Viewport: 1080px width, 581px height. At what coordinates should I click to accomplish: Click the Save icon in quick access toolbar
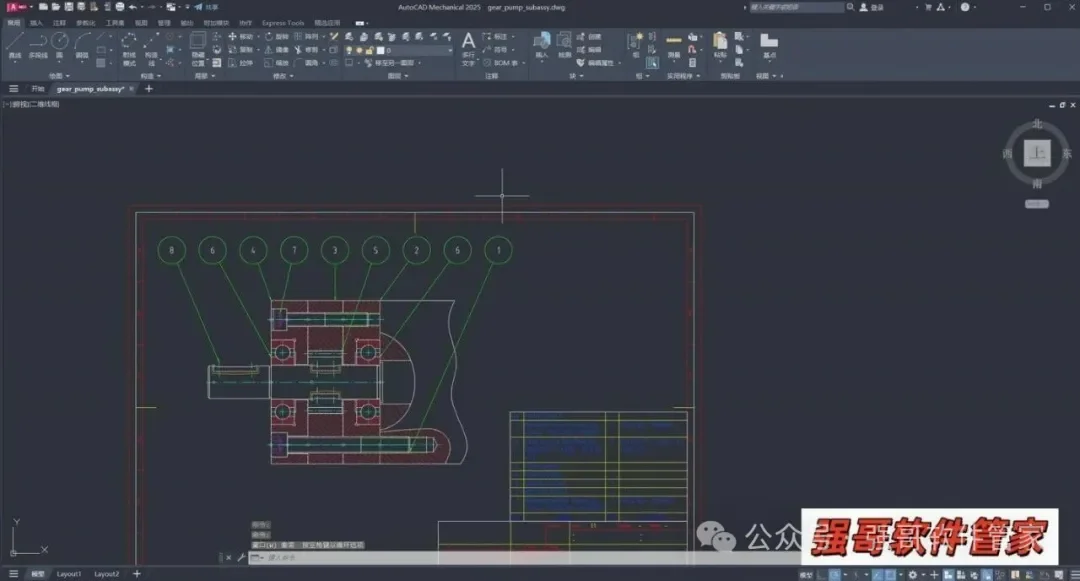point(68,7)
